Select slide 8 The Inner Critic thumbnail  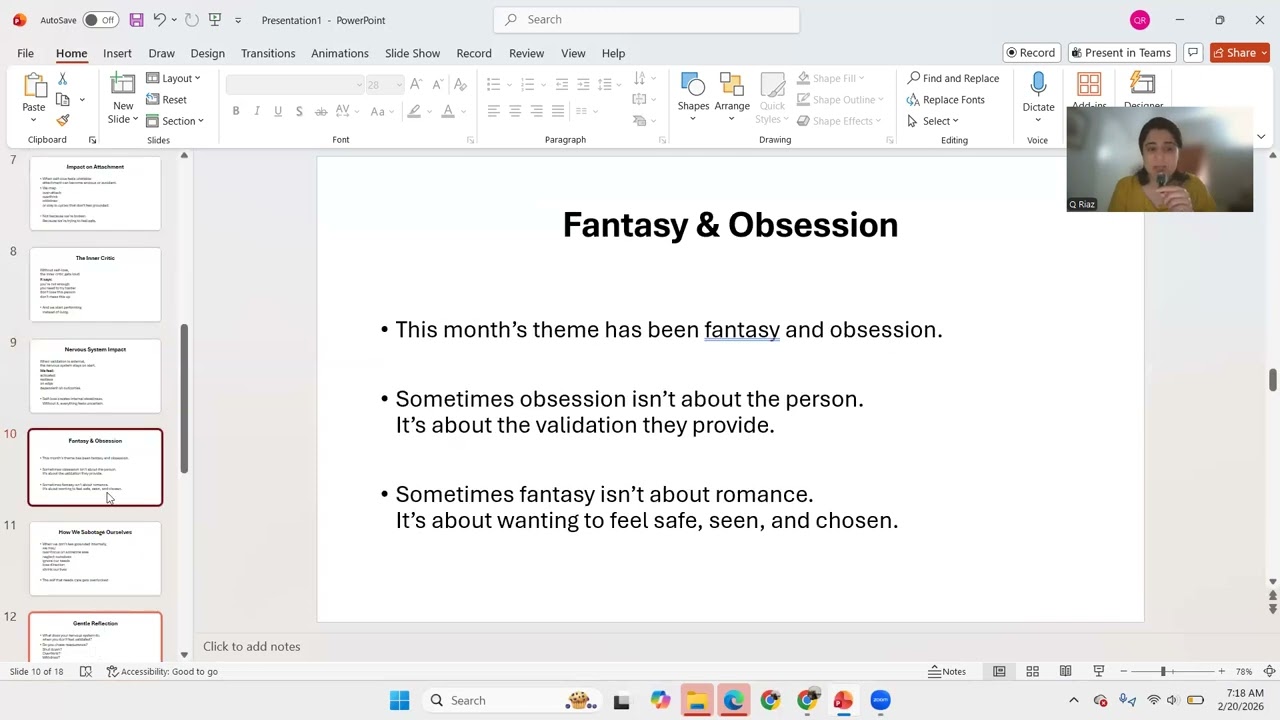click(x=95, y=285)
